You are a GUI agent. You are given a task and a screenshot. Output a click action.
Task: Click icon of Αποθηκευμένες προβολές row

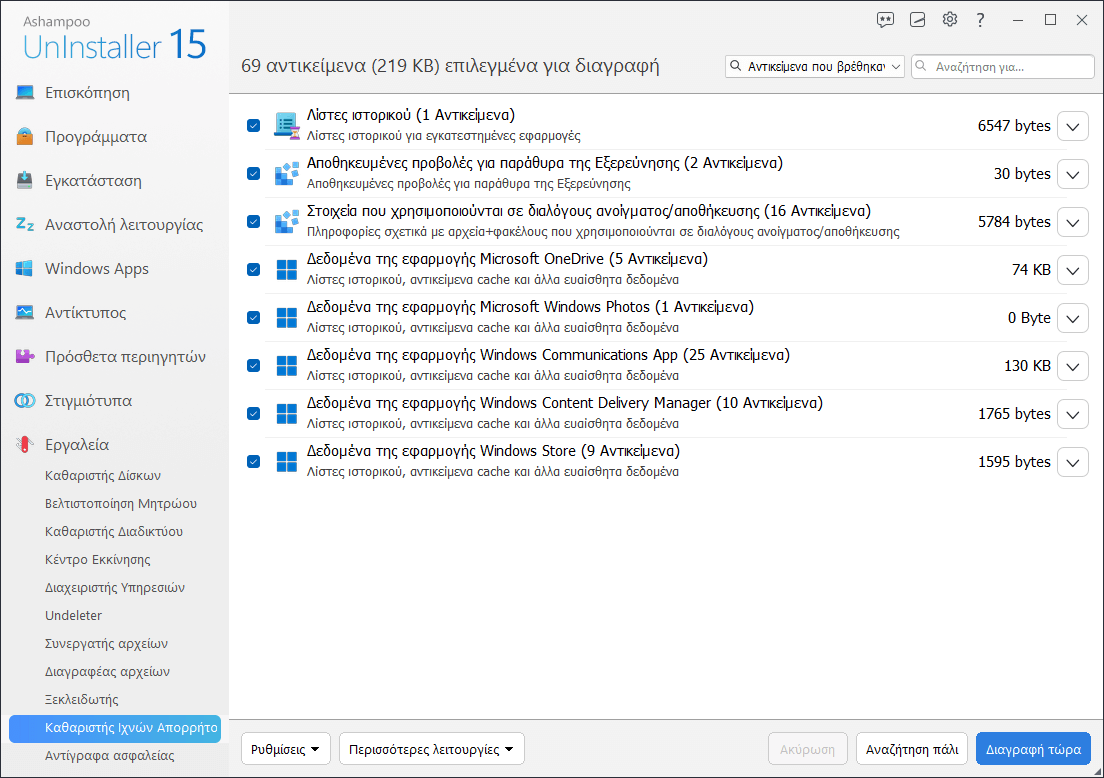point(287,173)
